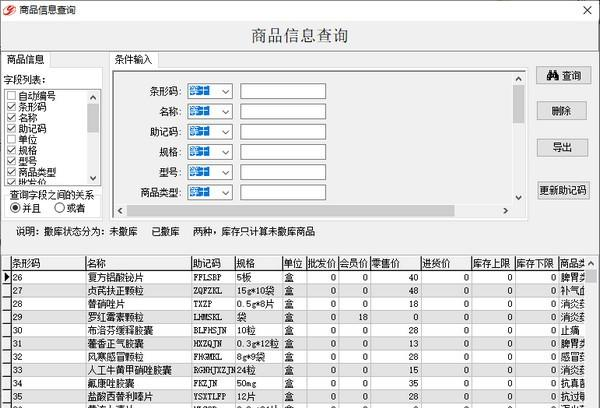Click condition panel scroll-up arrow
This screenshot has height=408, width=600.
click(518, 79)
